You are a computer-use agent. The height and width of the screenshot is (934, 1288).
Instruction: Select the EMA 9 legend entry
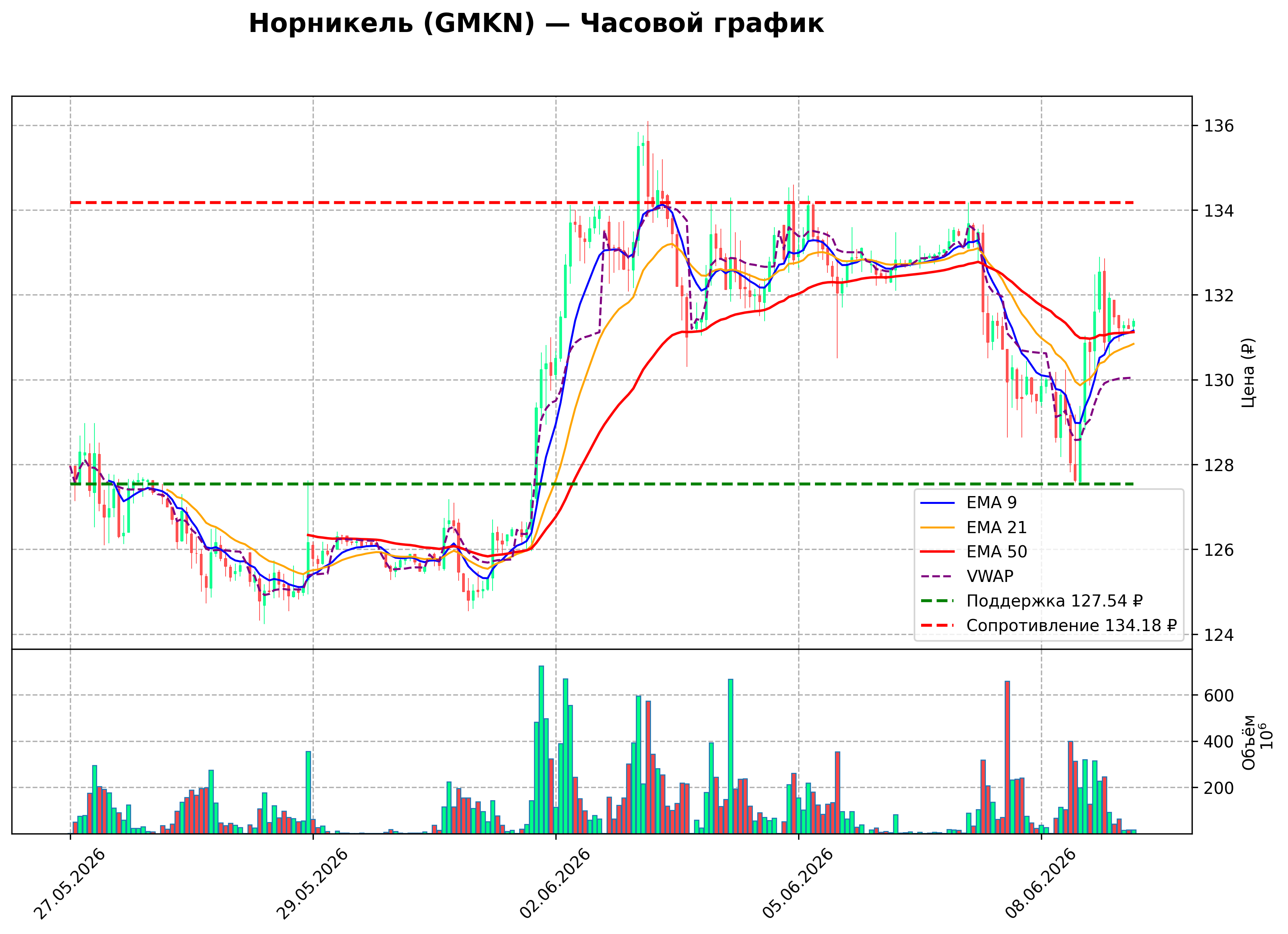click(x=970, y=502)
